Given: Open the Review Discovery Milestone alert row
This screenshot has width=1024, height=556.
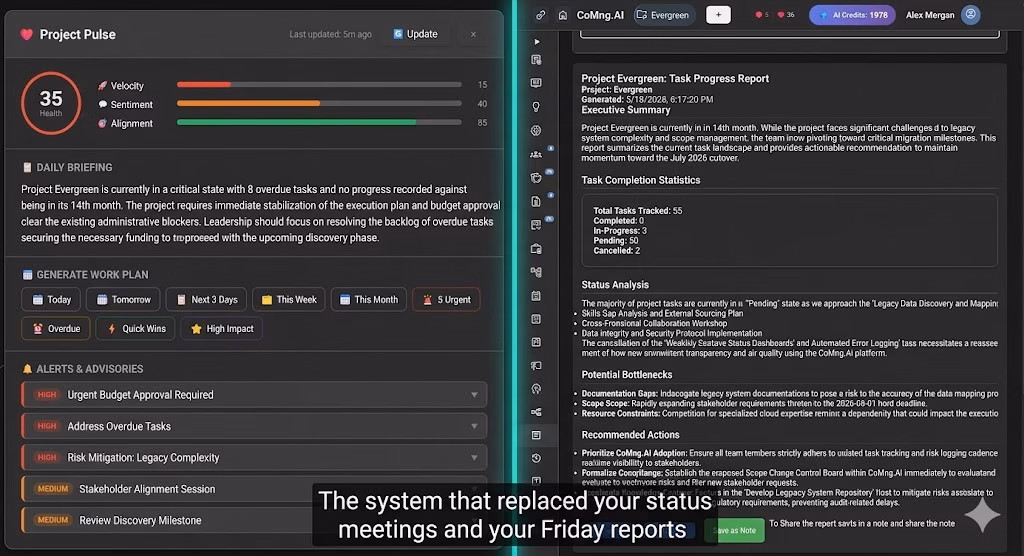Looking at the screenshot, I should (x=254, y=520).
